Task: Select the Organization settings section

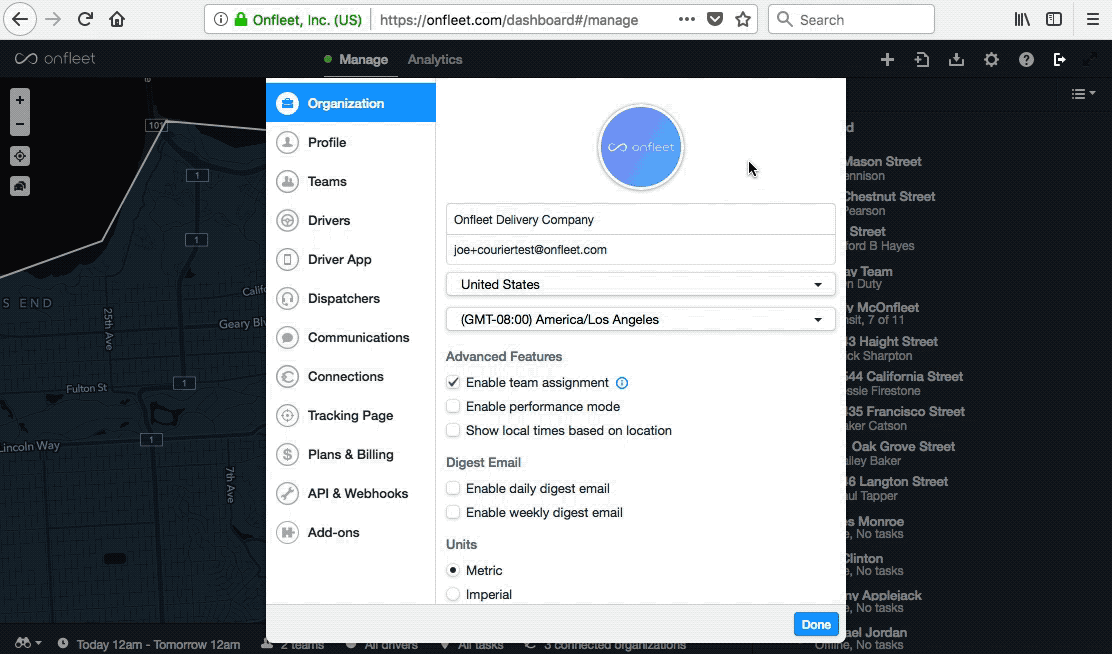Action: pos(351,103)
